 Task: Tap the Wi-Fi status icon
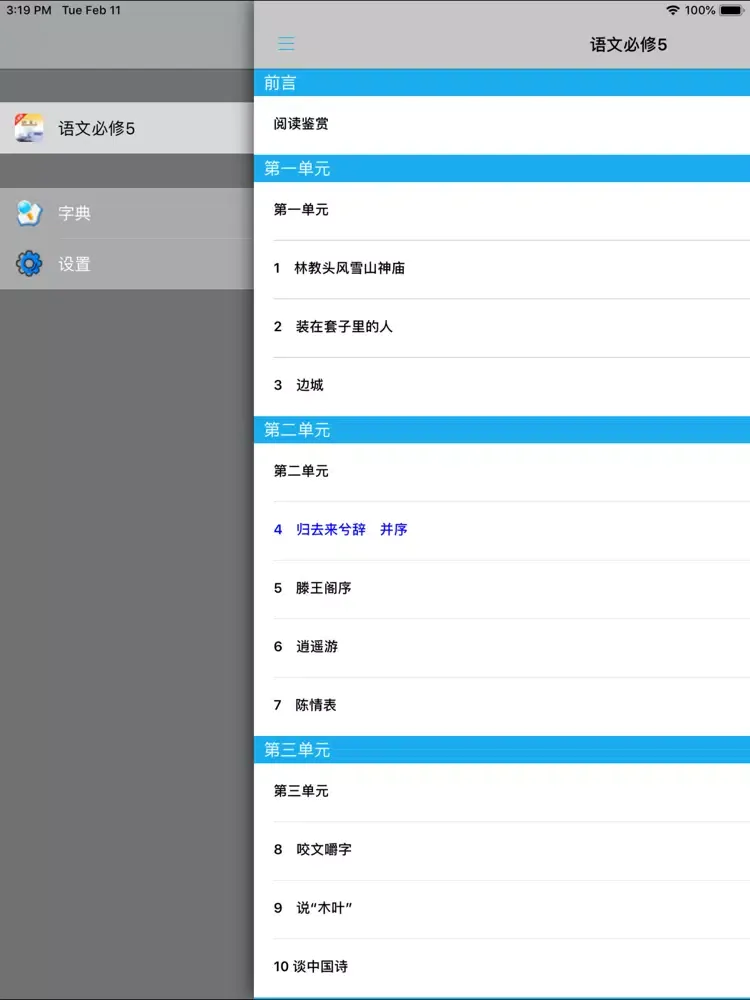(673, 10)
